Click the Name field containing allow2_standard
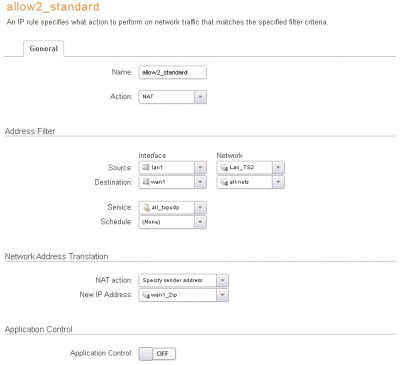 (x=173, y=72)
